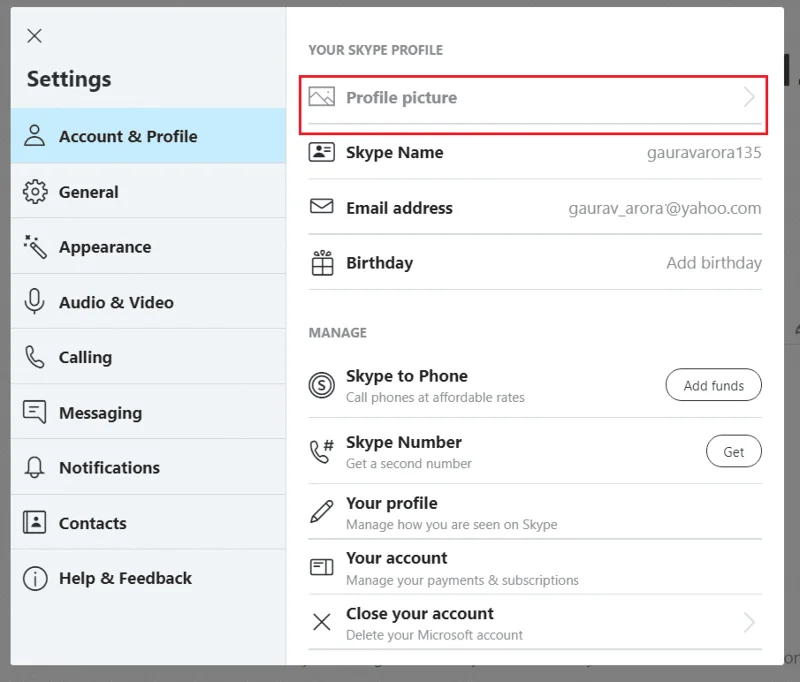Click 'Get a second number' text
The width and height of the screenshot is (800, 682).
pos(409,463)
